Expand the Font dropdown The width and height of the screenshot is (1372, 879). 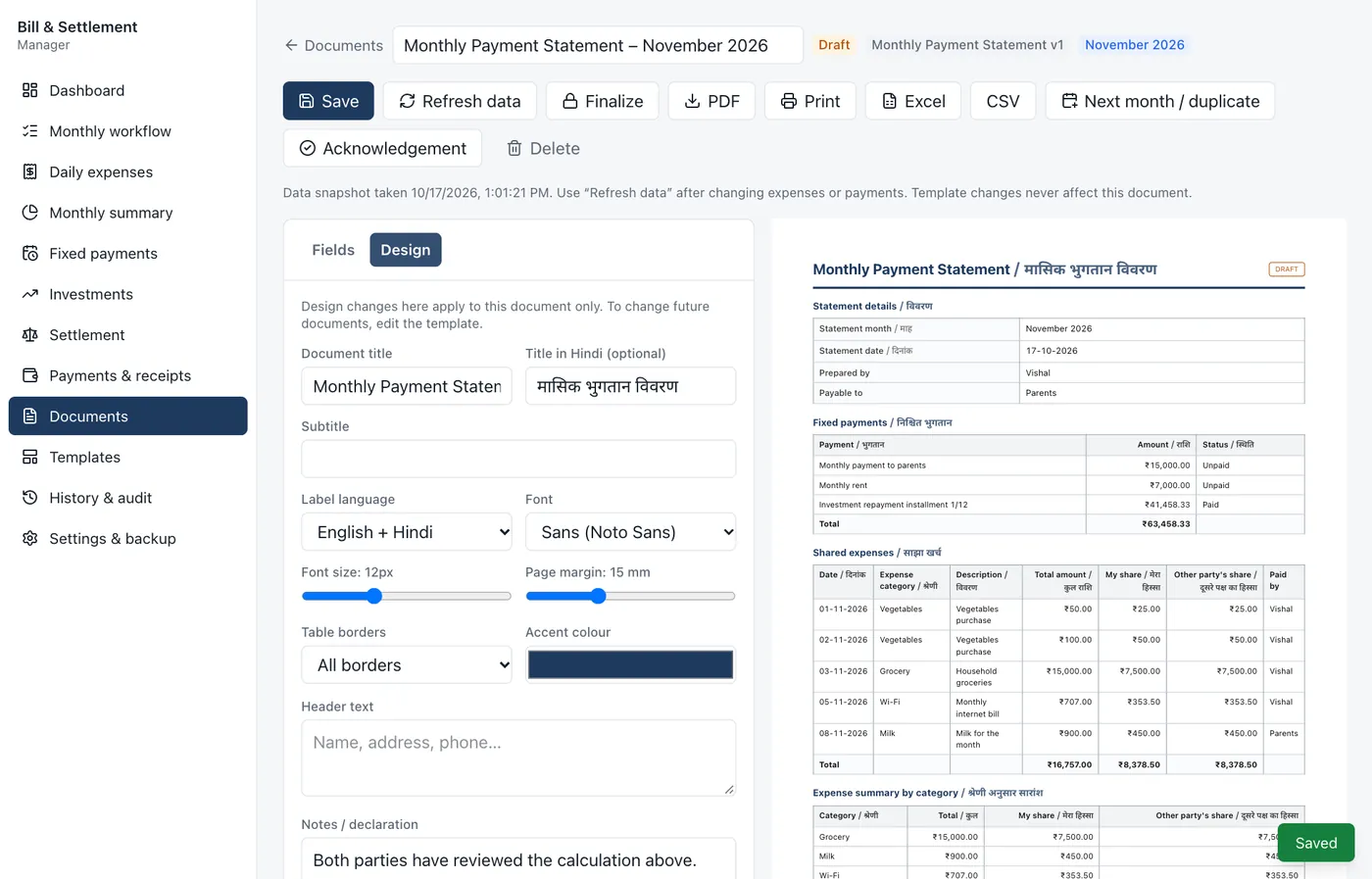tap(630, 532)
